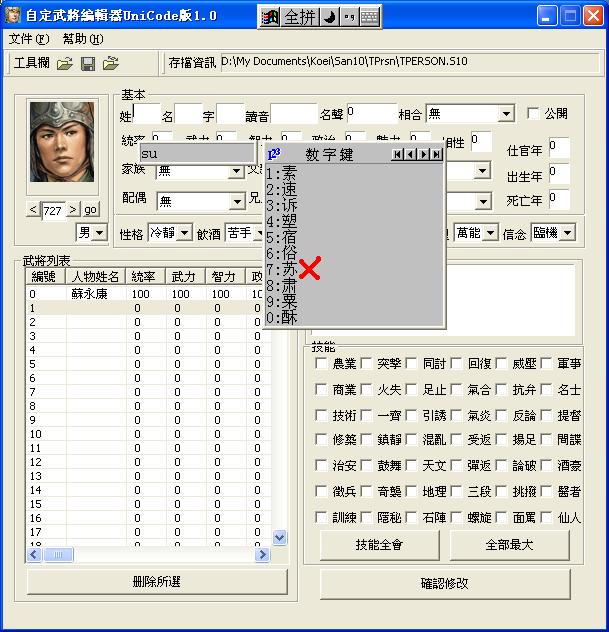Click the floppy disk save icon

coord(88,63)
